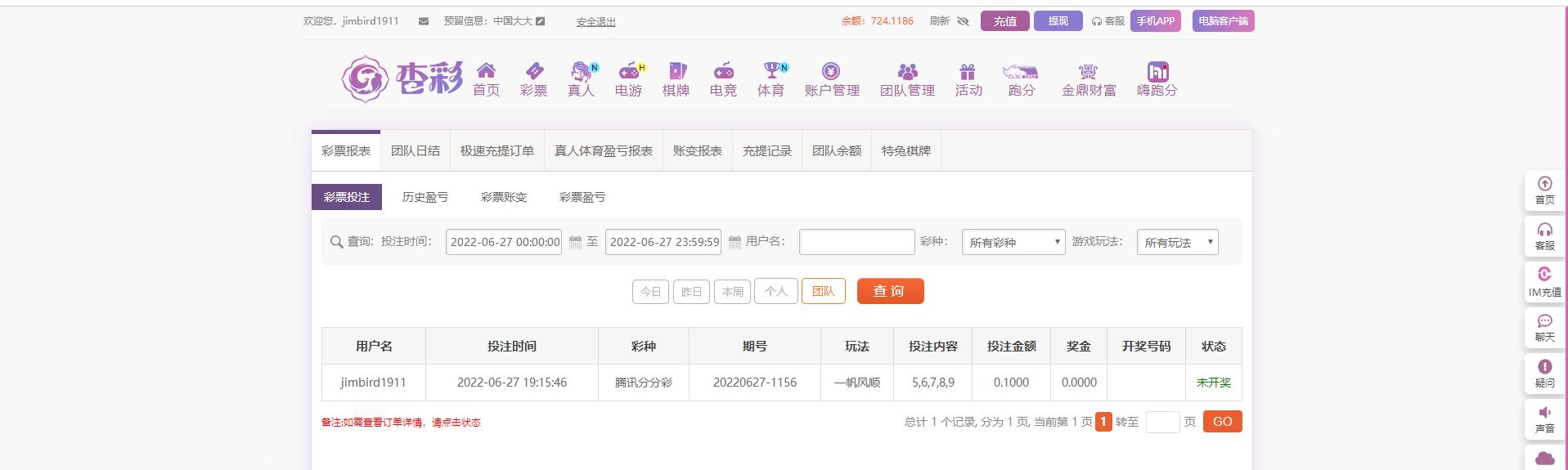Screen dimensions: 1568x470
Task: Open the 活动 gift promotions icon
Action: (968, 71)
